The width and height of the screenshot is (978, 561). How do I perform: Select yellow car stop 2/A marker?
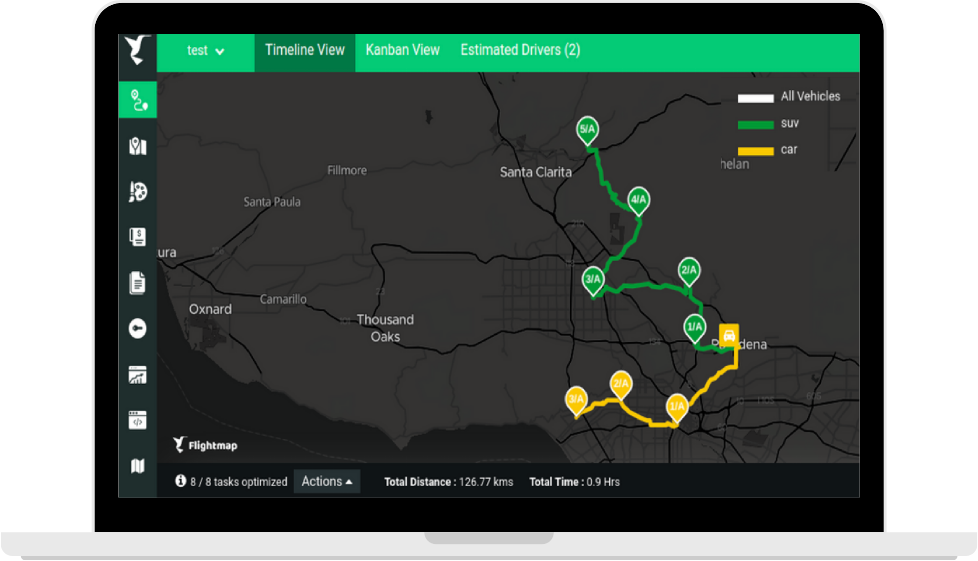[x=621, y=384]
